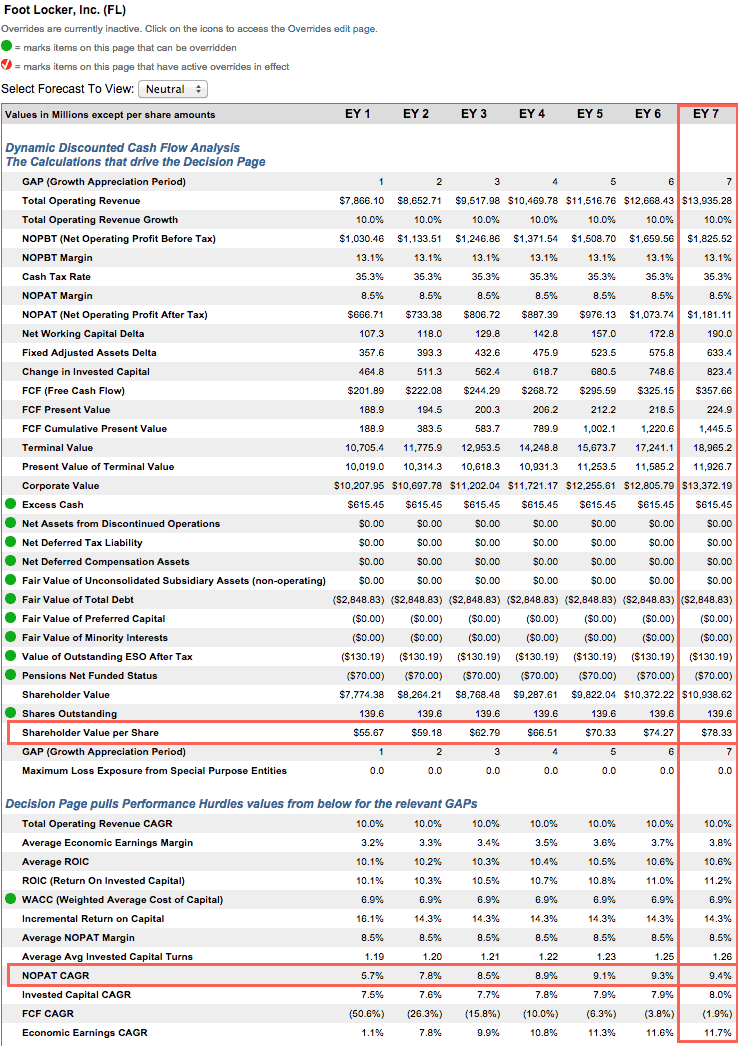Click the Foot Locker, Inc. (FL) title
The height and width of the screenshot is (1046, 738).
coord(65,10)
